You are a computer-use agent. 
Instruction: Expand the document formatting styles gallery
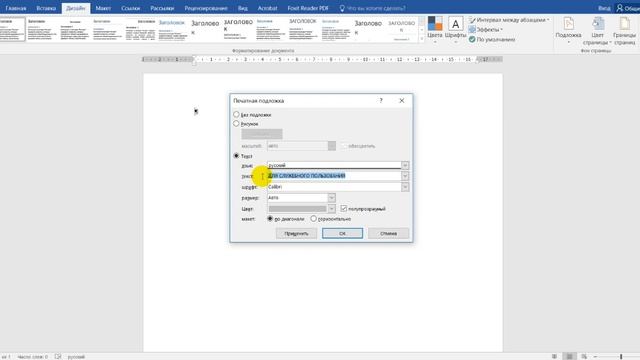[x=422, y=39]
